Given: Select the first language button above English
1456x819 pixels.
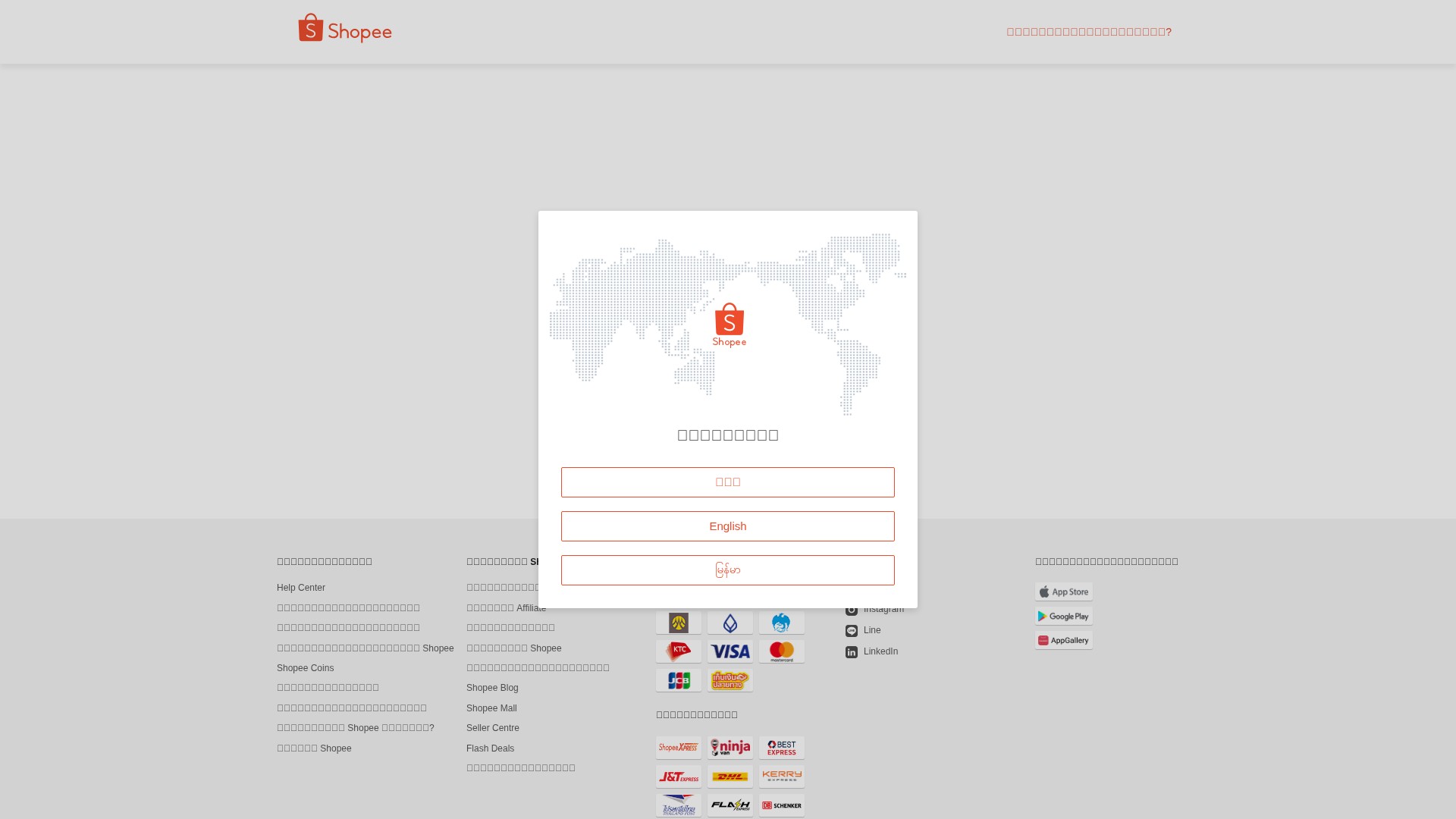Looking at the screenshot, I should coord(728,482).
